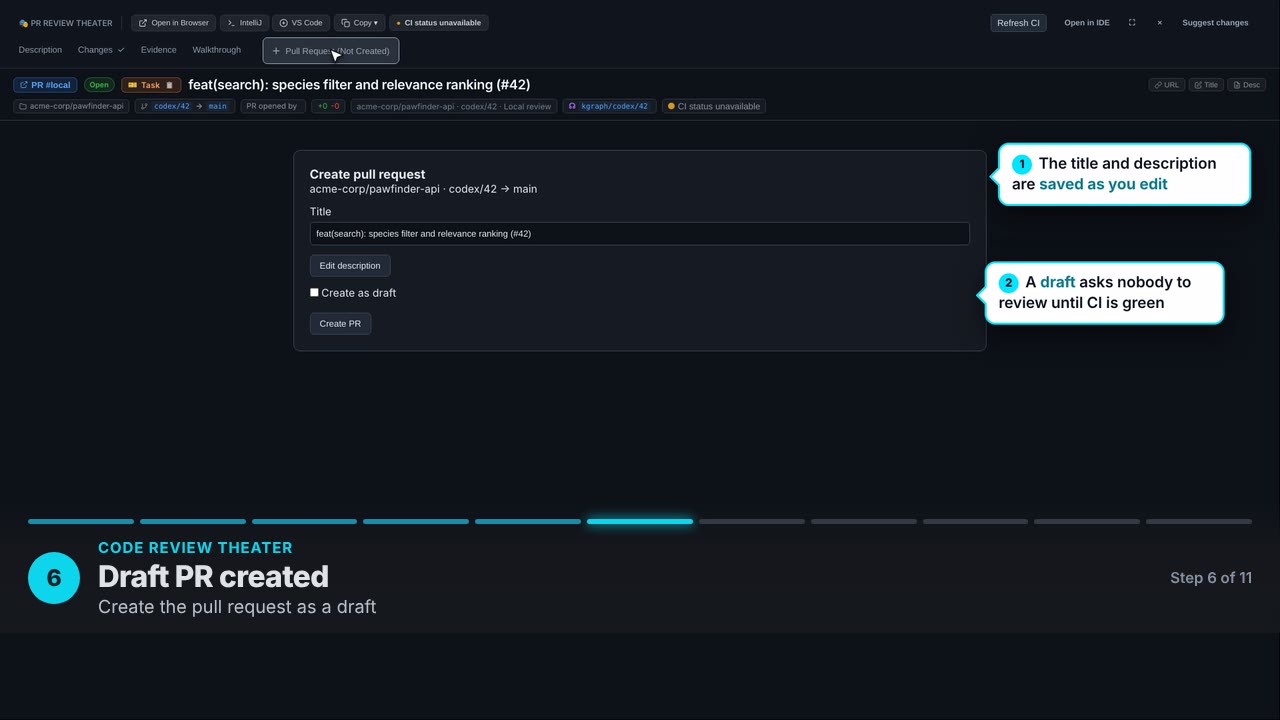Image resolution: width=1280 pixels, height=720 pixels.
Task: Switch to the Walkthrough tab
Action: (216, 50)
